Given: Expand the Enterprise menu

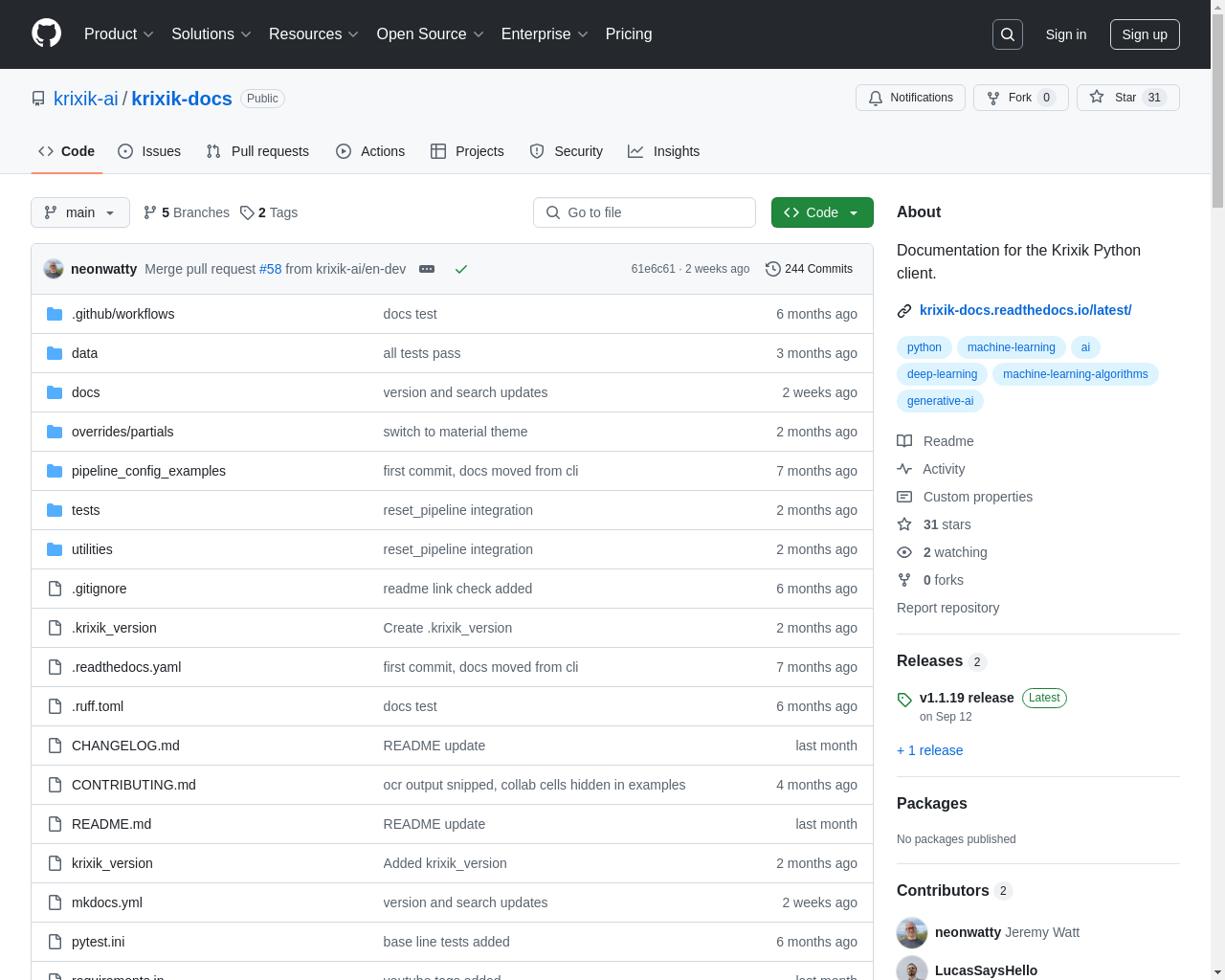Looking at the screenshot, I should pos(545,33).
